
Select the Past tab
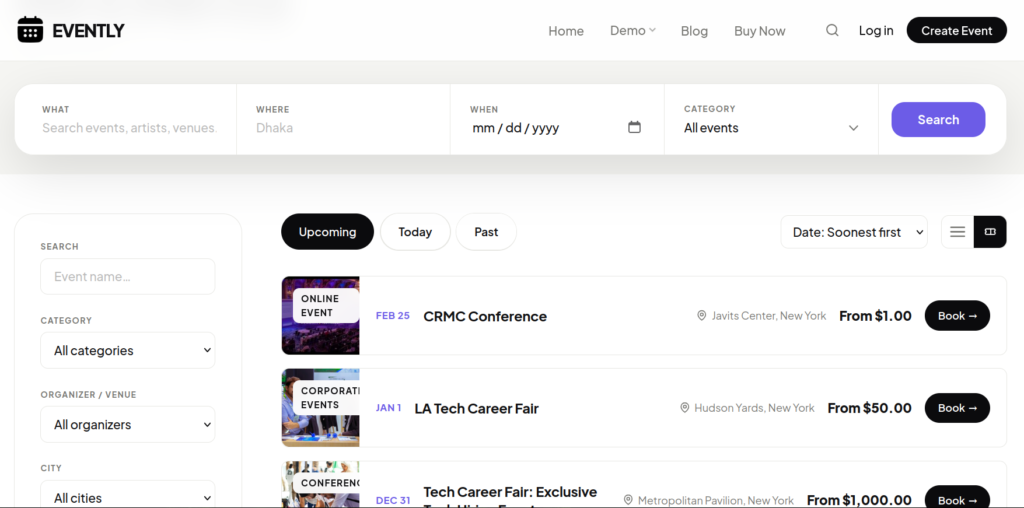pyautogui.click(x=486, y=232)
